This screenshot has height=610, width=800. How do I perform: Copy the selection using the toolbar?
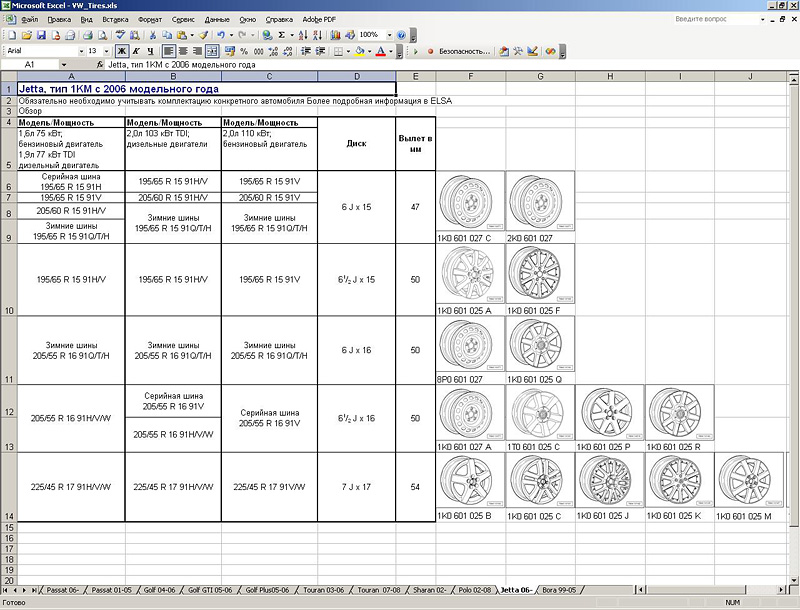tap(167, 35)
